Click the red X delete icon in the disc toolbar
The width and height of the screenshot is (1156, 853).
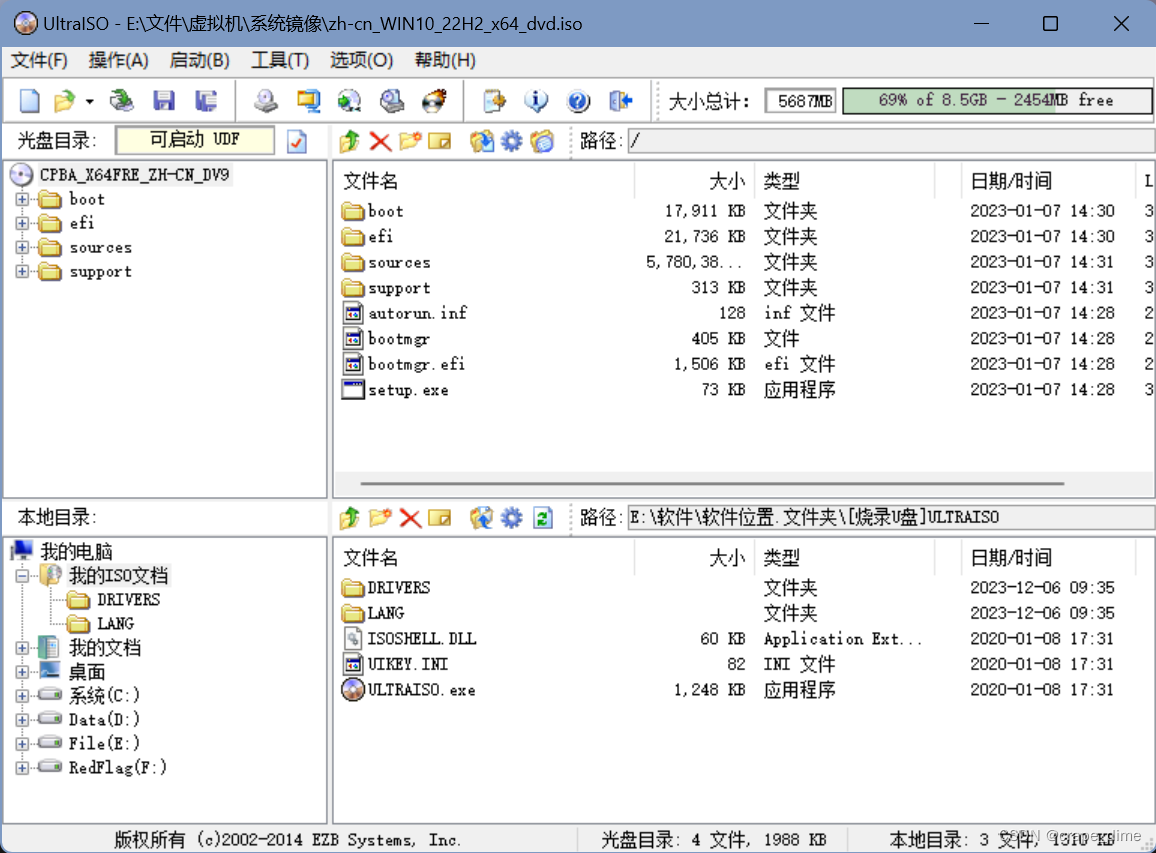coord(380,141)
